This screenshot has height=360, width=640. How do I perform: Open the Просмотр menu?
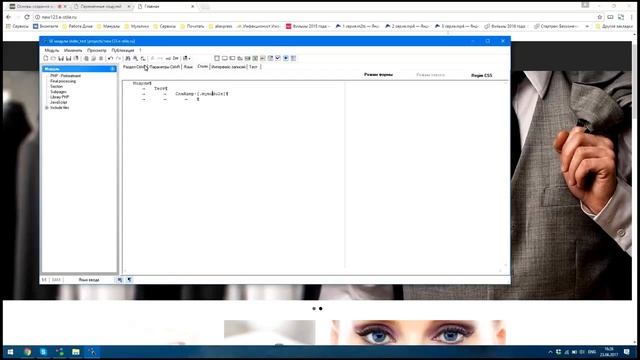point(97,50)
